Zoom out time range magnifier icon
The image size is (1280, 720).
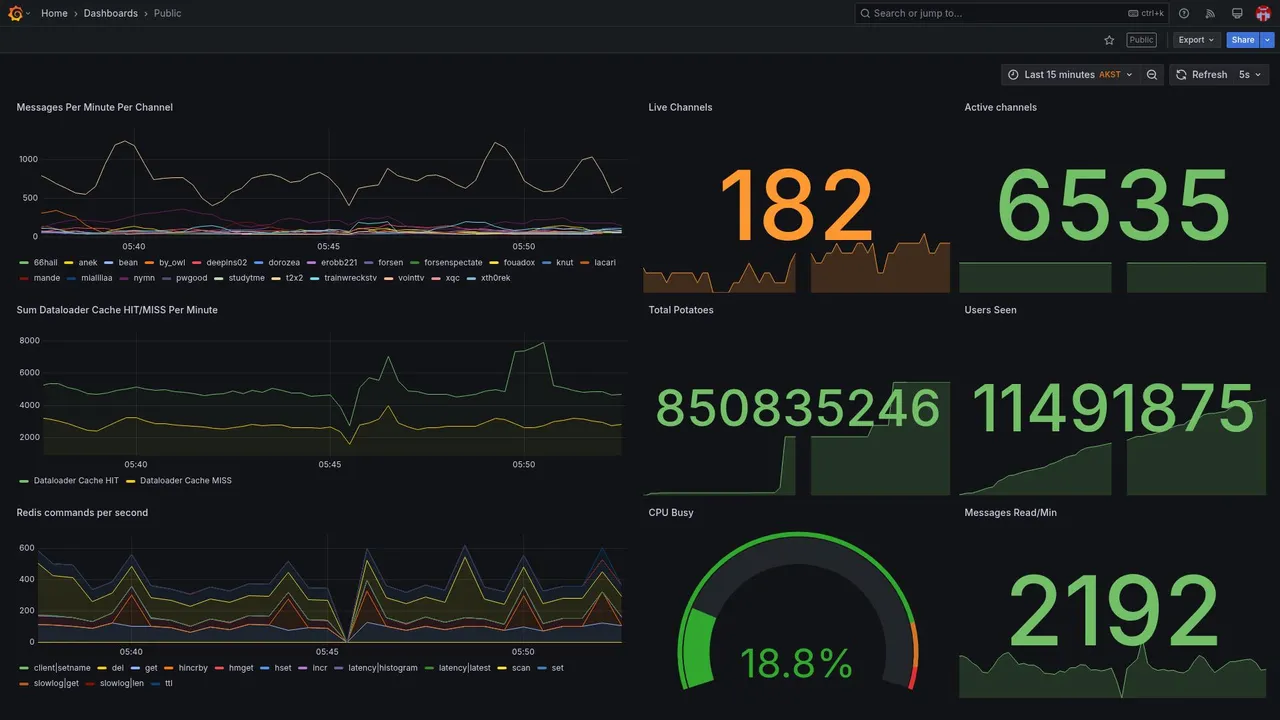click(1152, 75)
